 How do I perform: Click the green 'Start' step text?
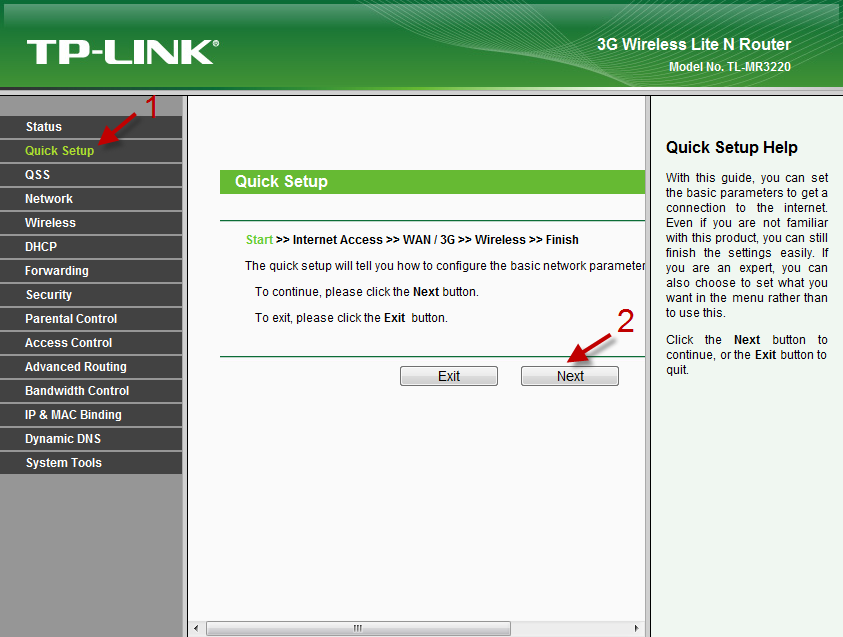[259, 240]
